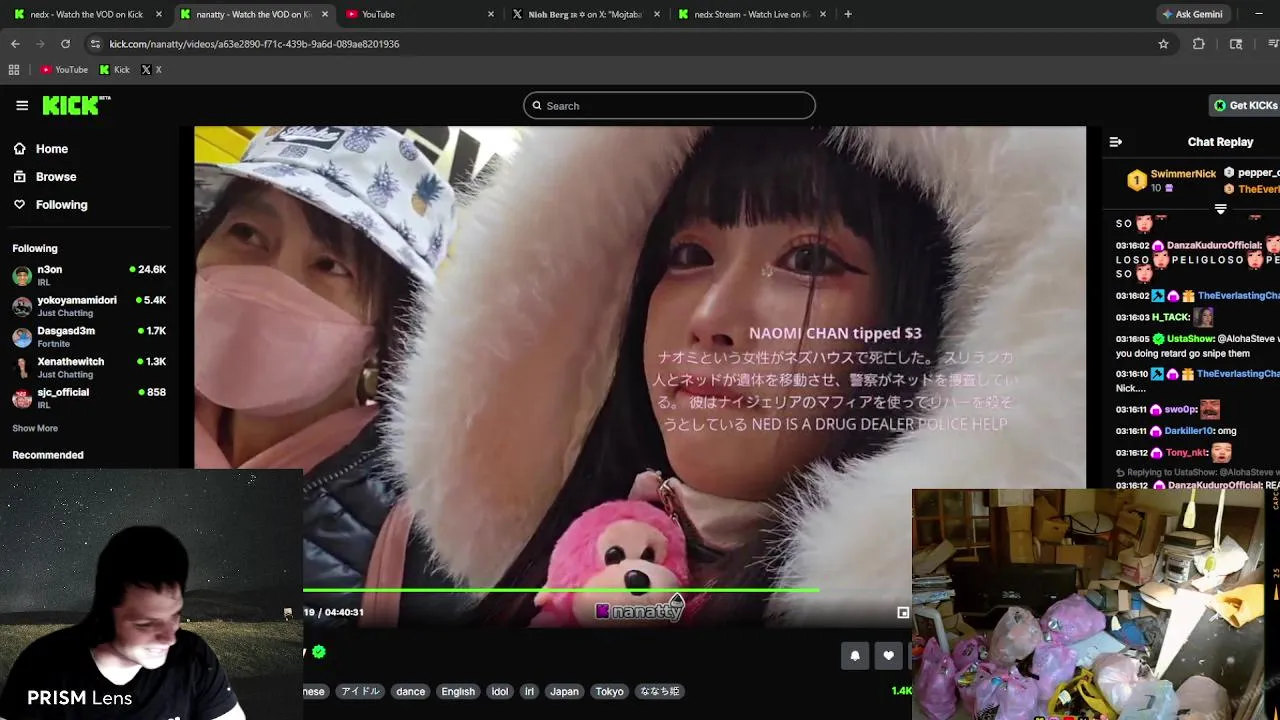The height and width of the screenshot is (720, 1280).
Task: View site information icon in address bar
Action: pyautogui.click(x=95, y=44)
